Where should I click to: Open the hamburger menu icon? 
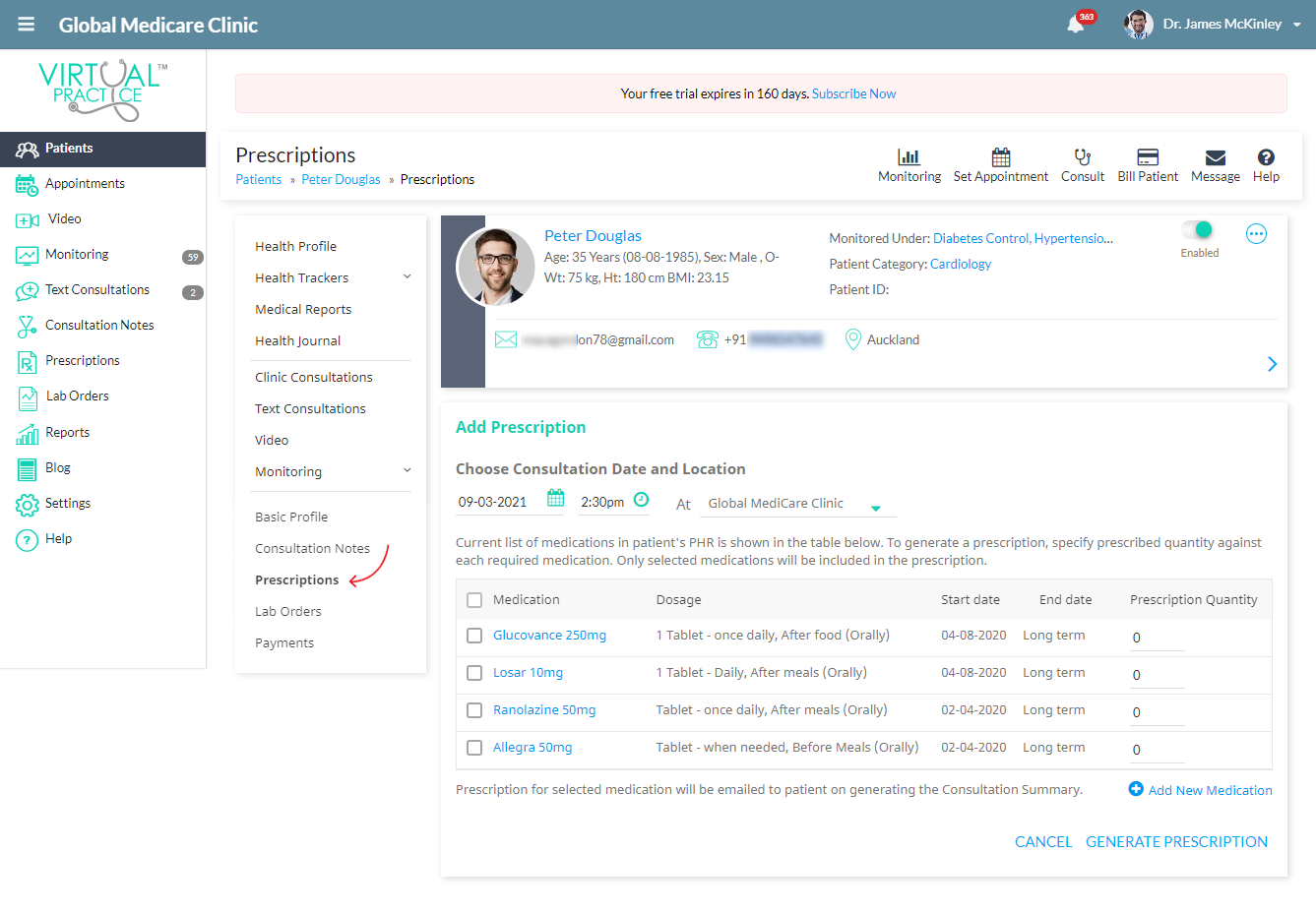pyautogui.click(x=27, y=25)
